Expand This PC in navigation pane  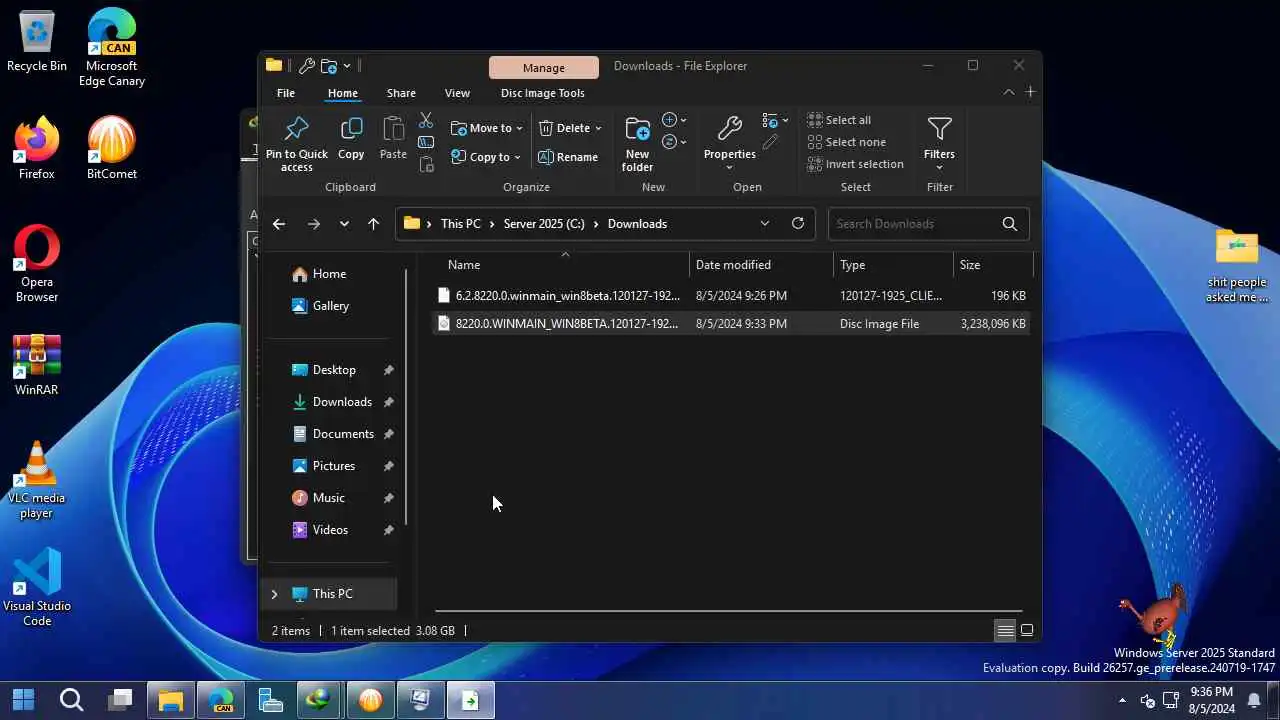click(x=274, y=594)
